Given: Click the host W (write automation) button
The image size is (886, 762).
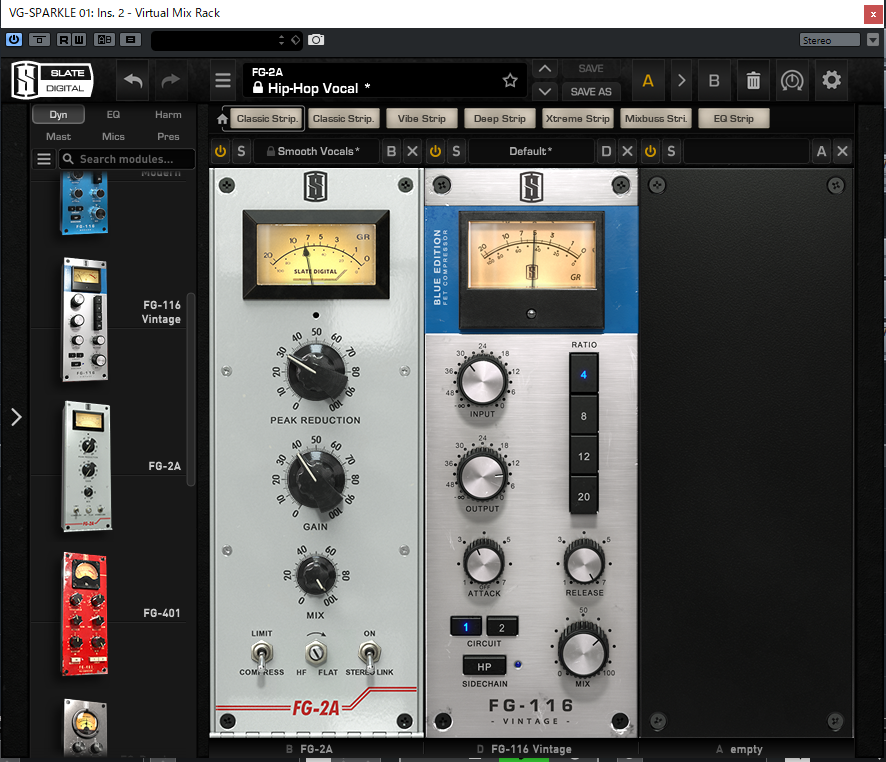Looking at the screenshot, I should click(79, 40).
